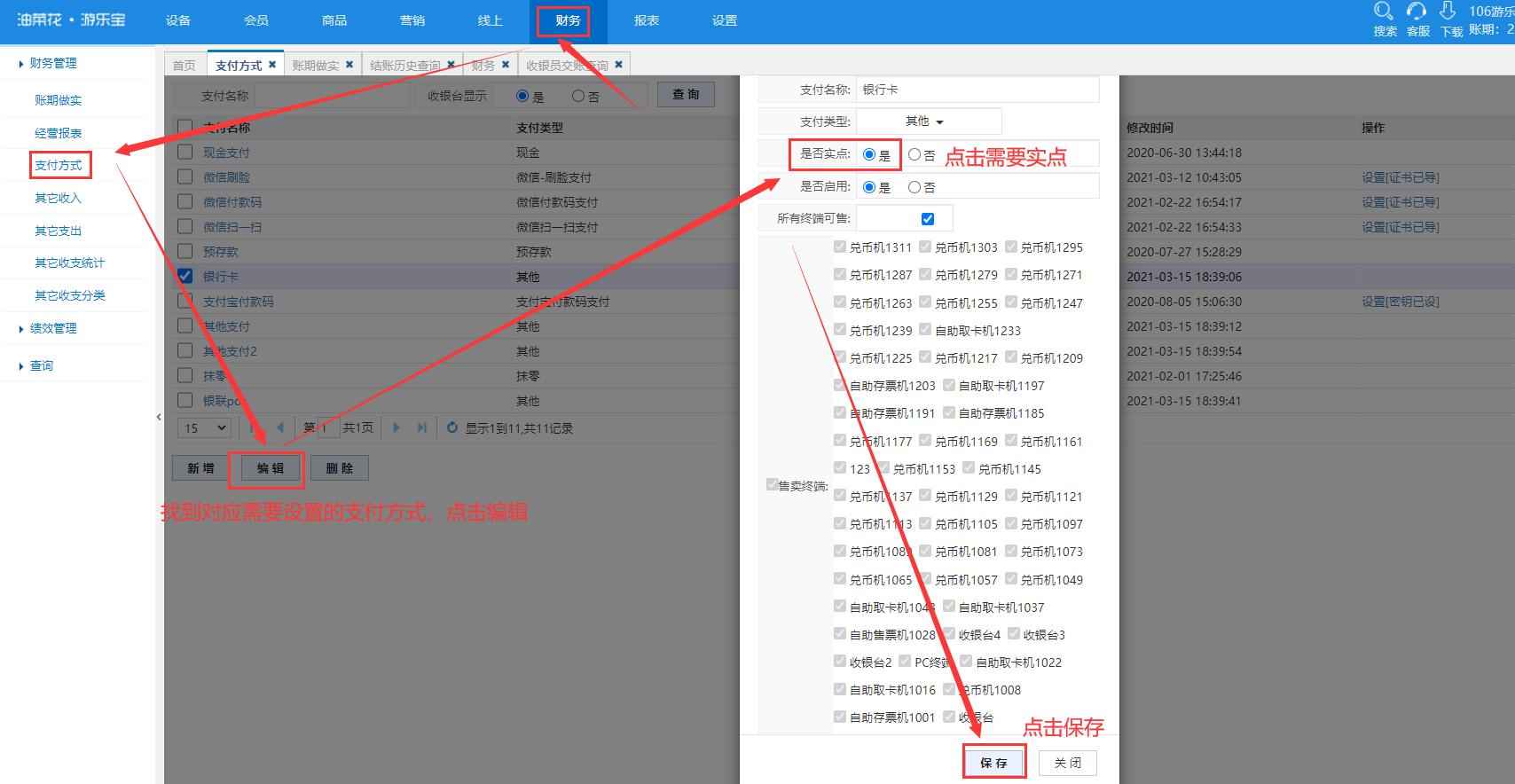Select 否 for 是否启用
The height and width of the screenshot is (784, 1515).
[914, 187]
